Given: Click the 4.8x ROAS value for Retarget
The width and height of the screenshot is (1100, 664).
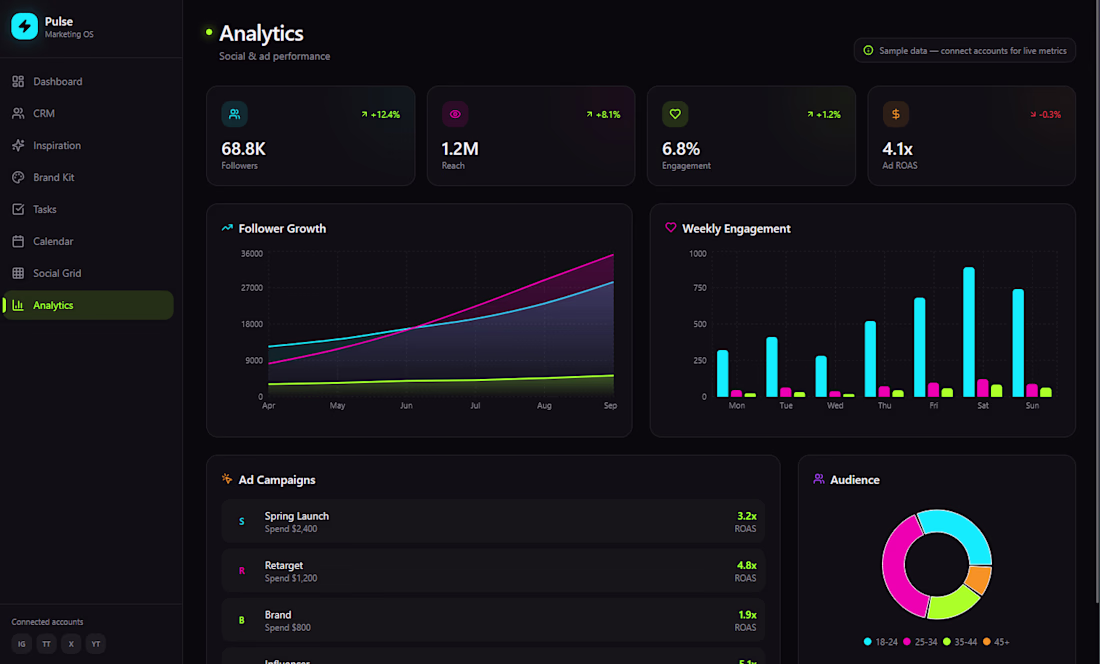Looking at the screenshot, I should 746,565.
